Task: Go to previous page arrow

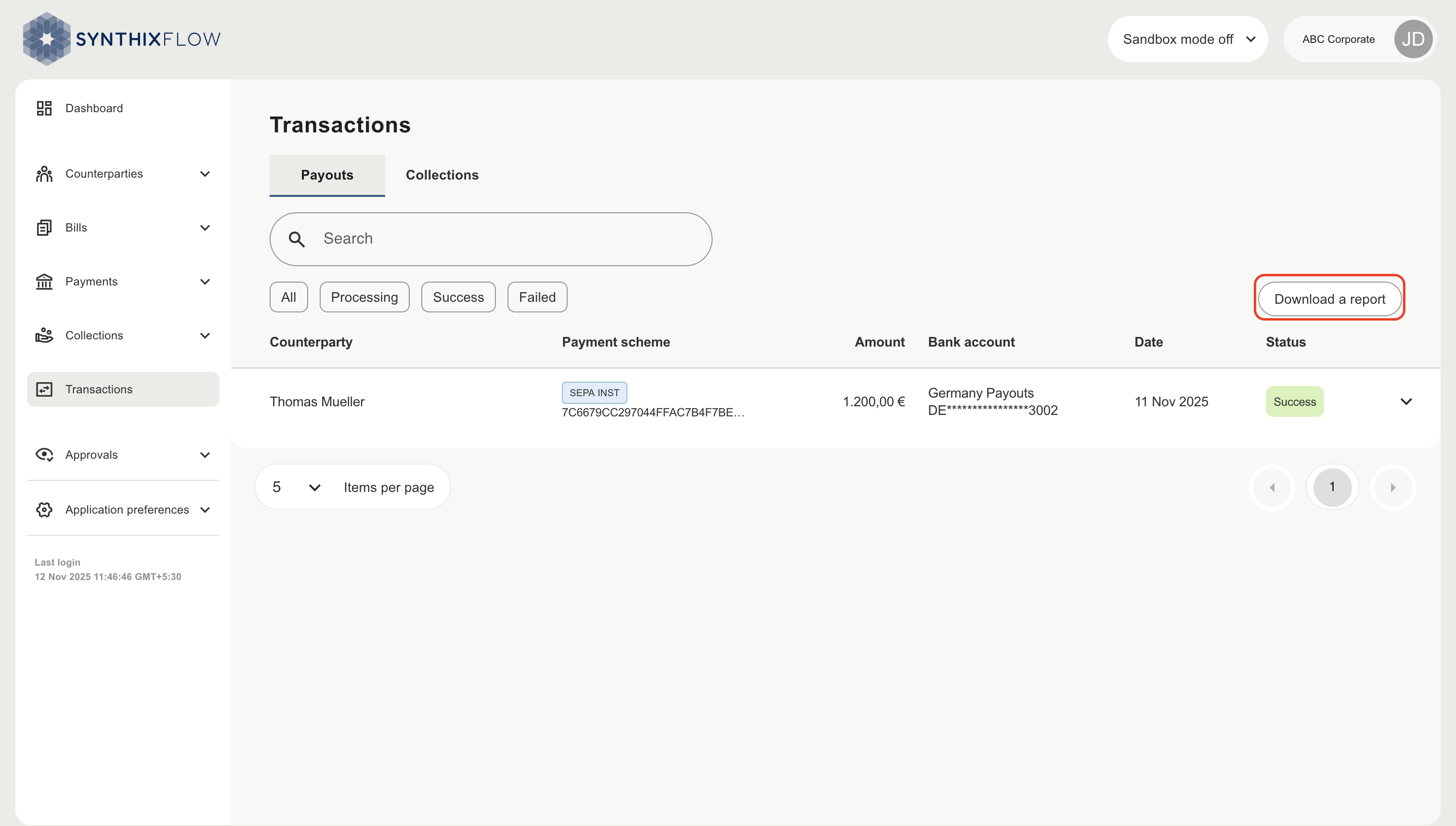Action: tap(1272, 487)
